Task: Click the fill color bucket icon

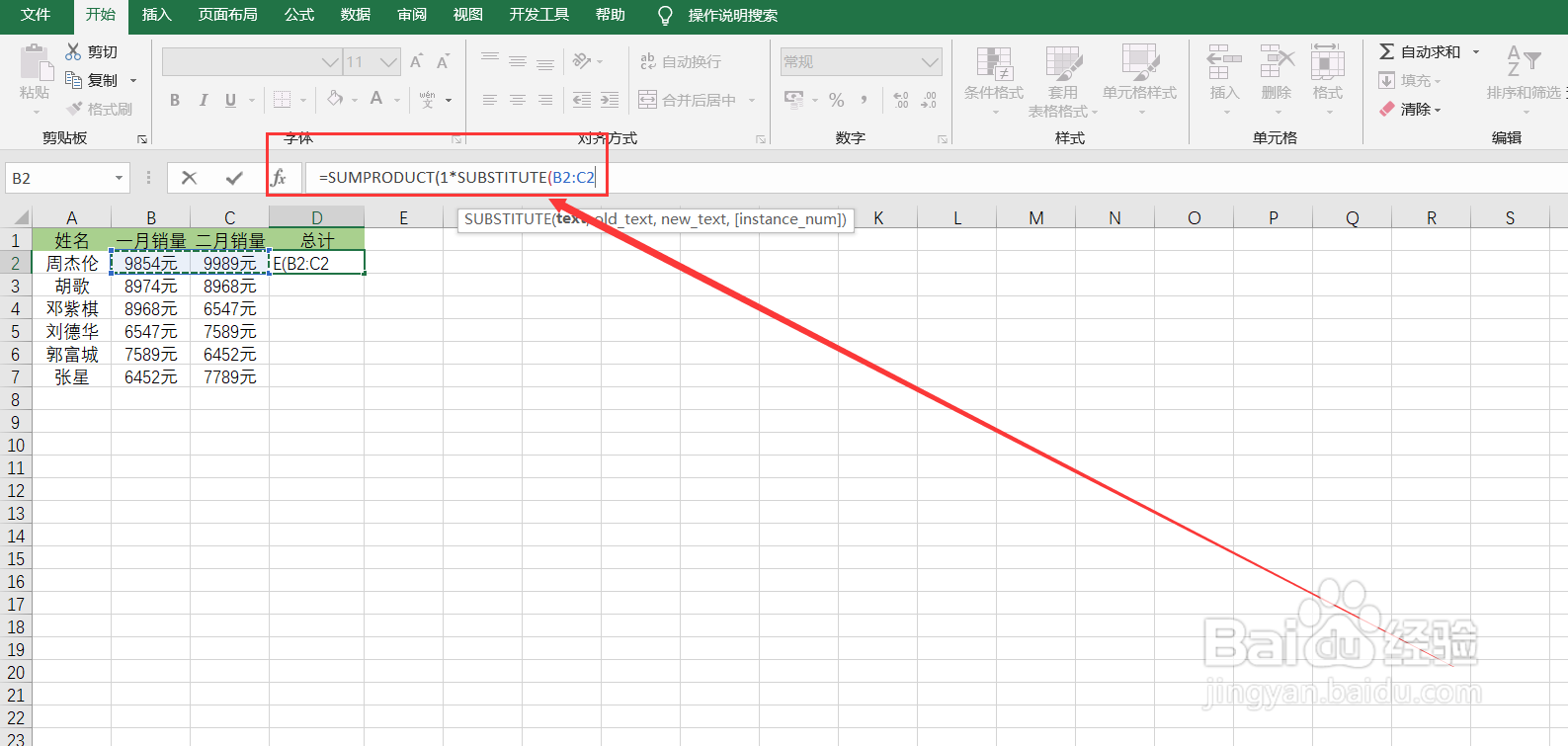Action: coord(336,99)
